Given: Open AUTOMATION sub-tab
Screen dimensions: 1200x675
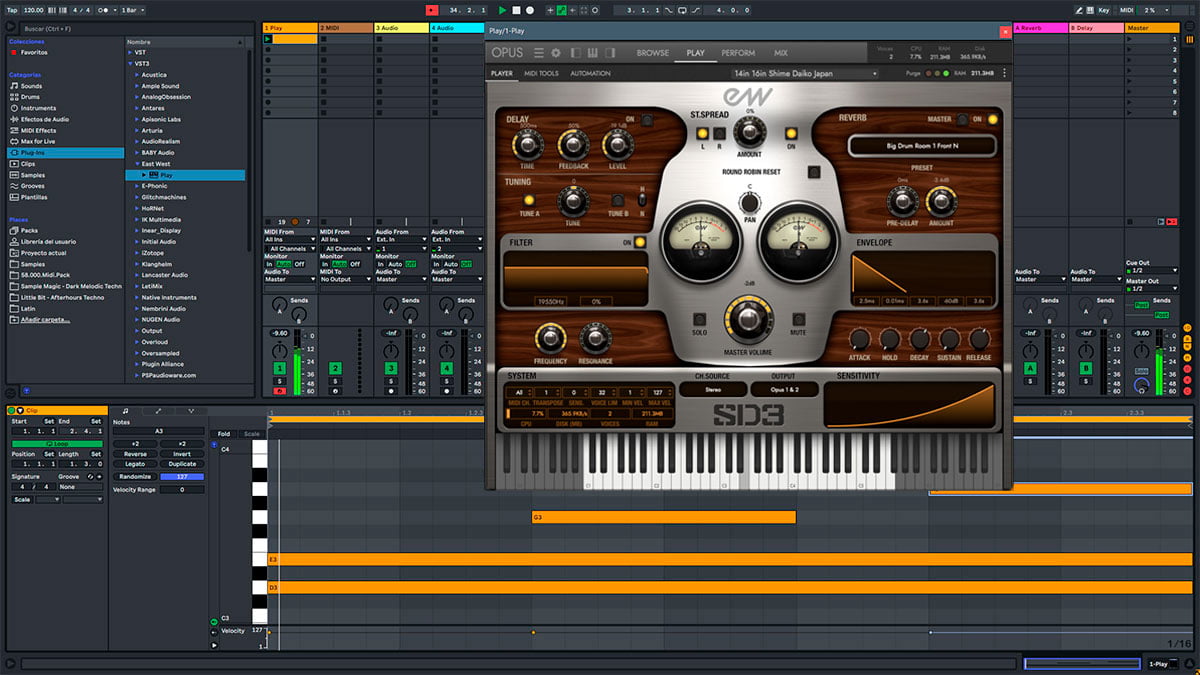Looking at the screenshot, I should point(590,73).
